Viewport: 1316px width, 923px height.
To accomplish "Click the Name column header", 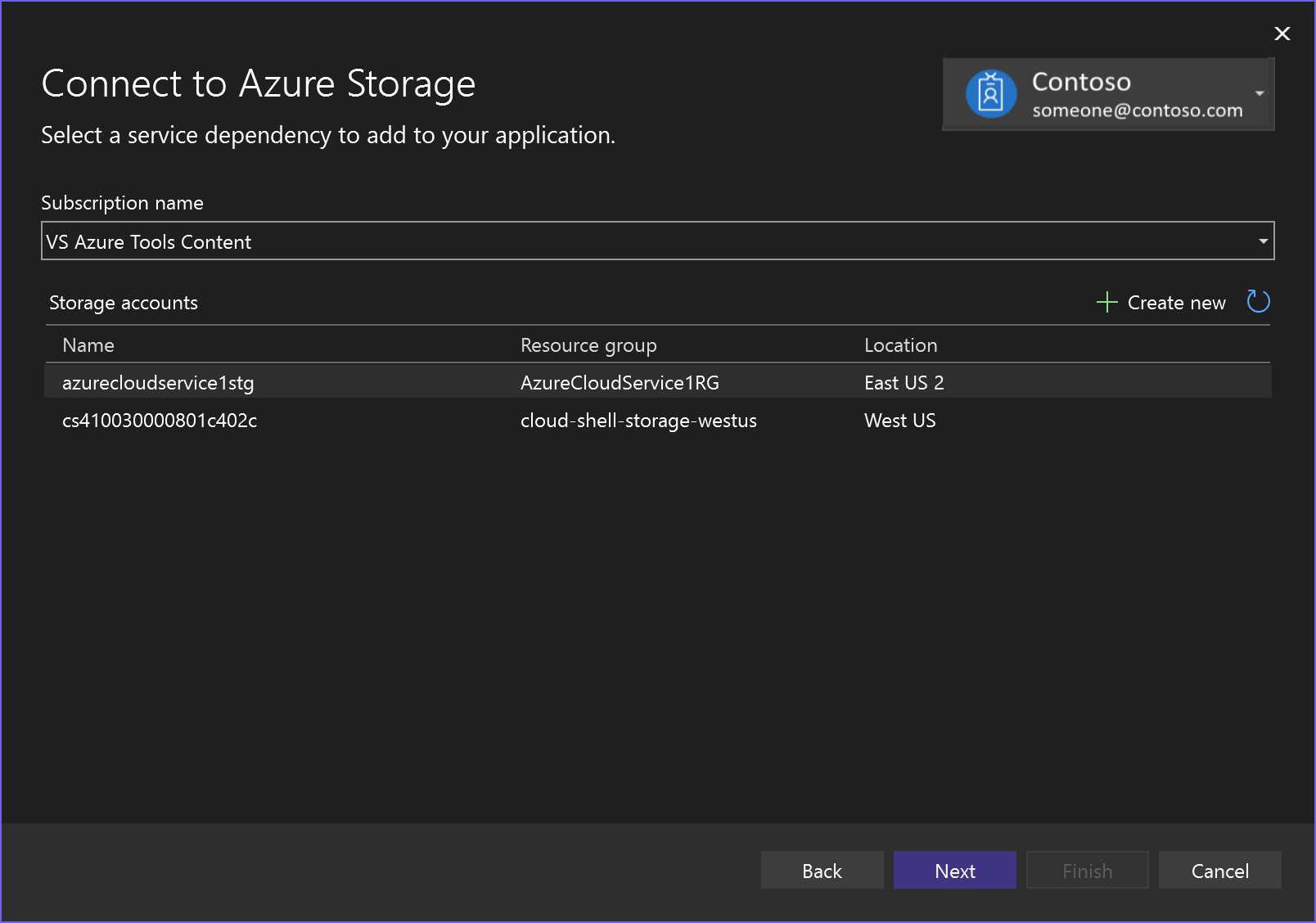I will pos(88,345).
